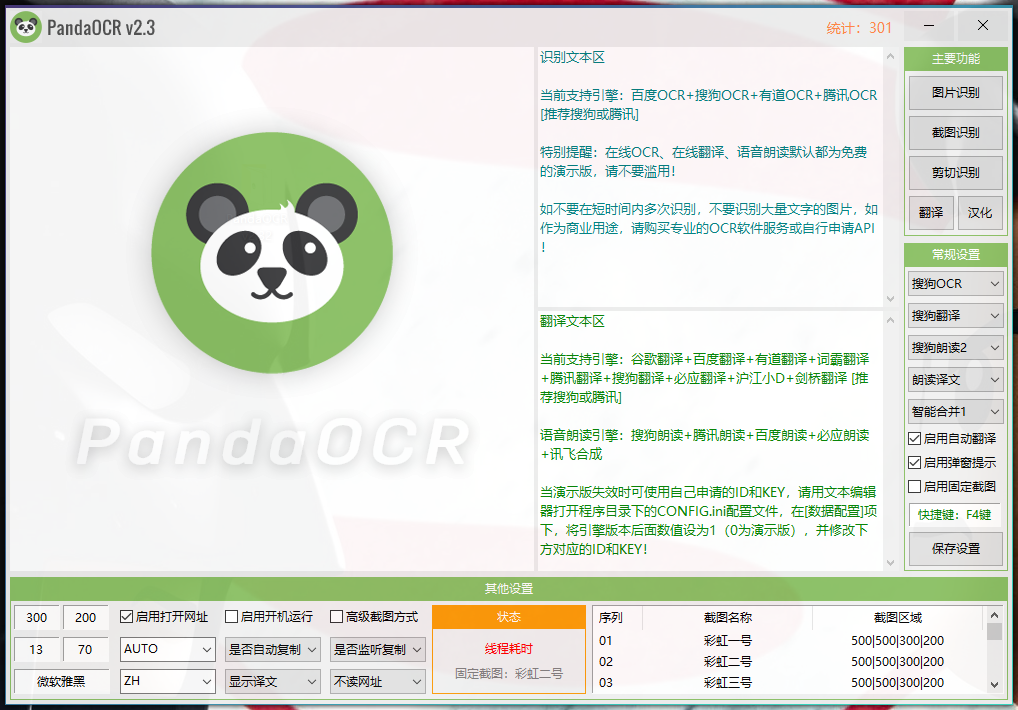Click the 微软雅黑 font button

pyautogui.click(x=61, y=681)
